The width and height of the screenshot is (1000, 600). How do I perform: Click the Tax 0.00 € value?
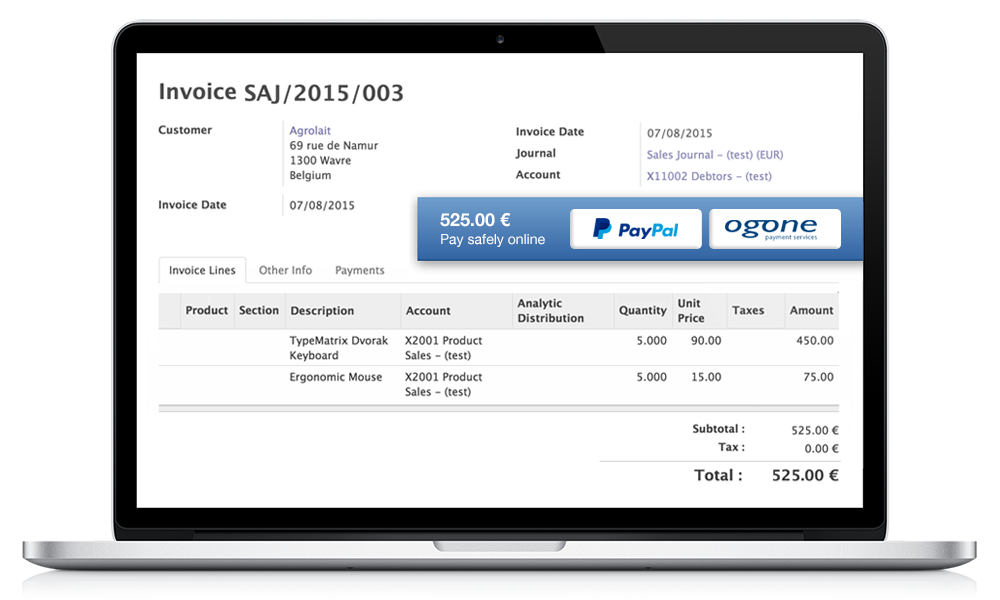click(821, 449)
